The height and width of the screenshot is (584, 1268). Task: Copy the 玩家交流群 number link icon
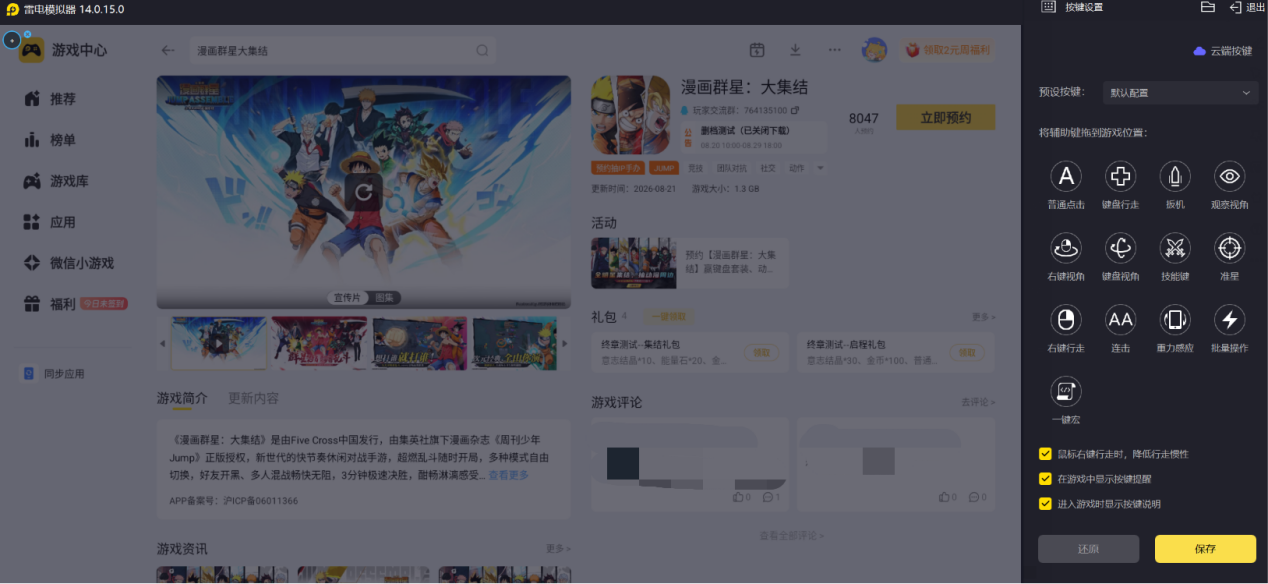[795, 110]
